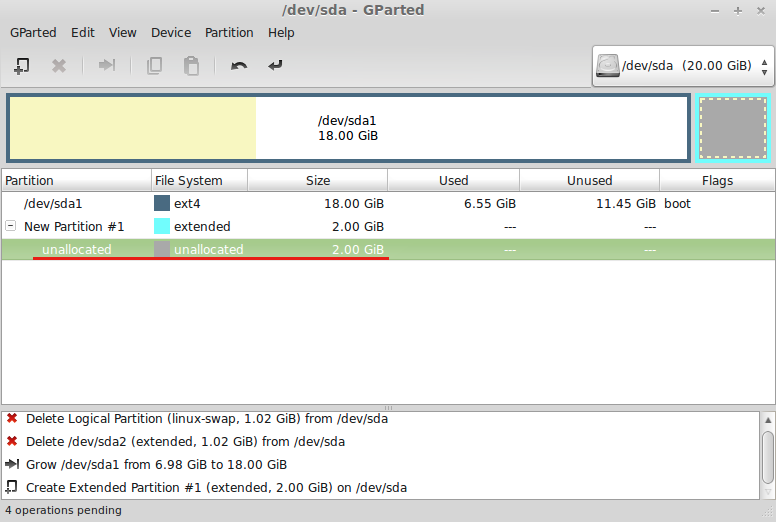The width and height of the screenshot is (776, 522).
Task: Select the /dev/sda1 block in disk map
Action: coord(348,128)
